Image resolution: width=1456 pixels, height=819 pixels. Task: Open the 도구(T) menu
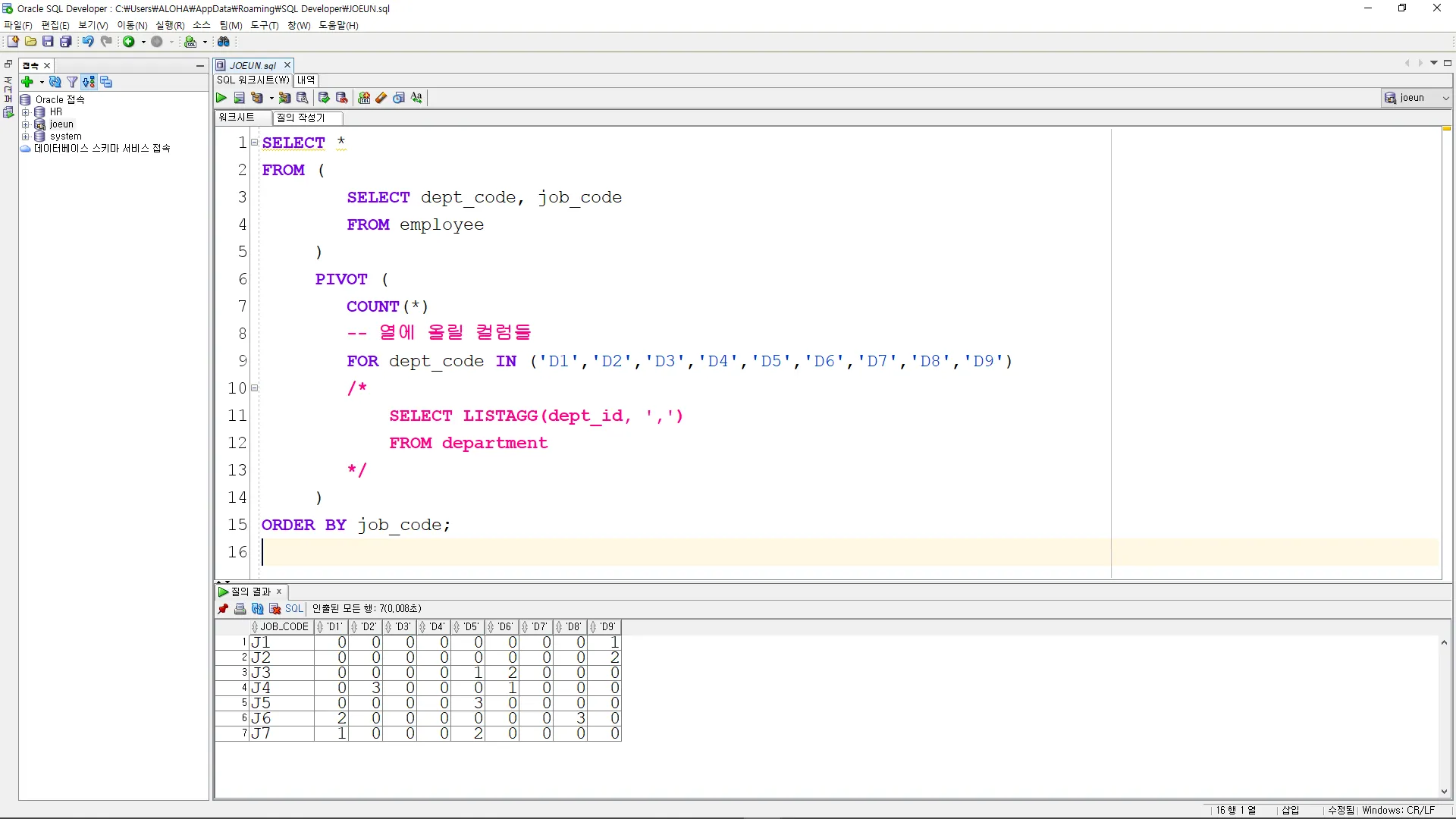(264, 25)
